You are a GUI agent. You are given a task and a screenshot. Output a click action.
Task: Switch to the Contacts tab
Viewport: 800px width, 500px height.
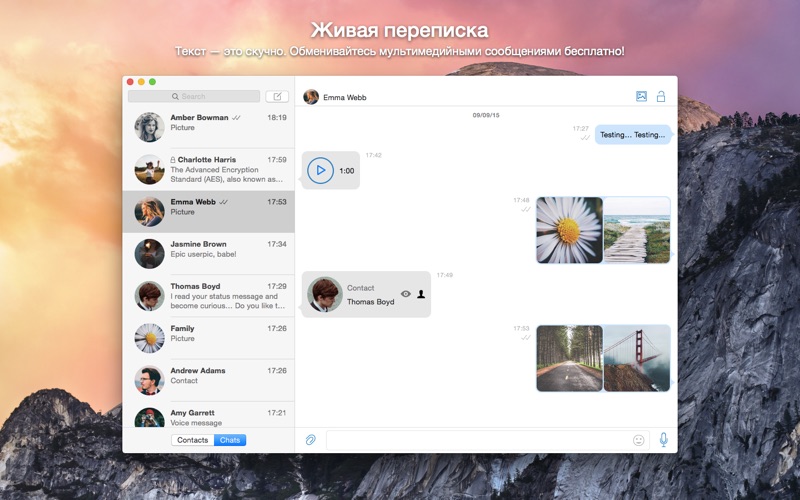coord(192,440)
